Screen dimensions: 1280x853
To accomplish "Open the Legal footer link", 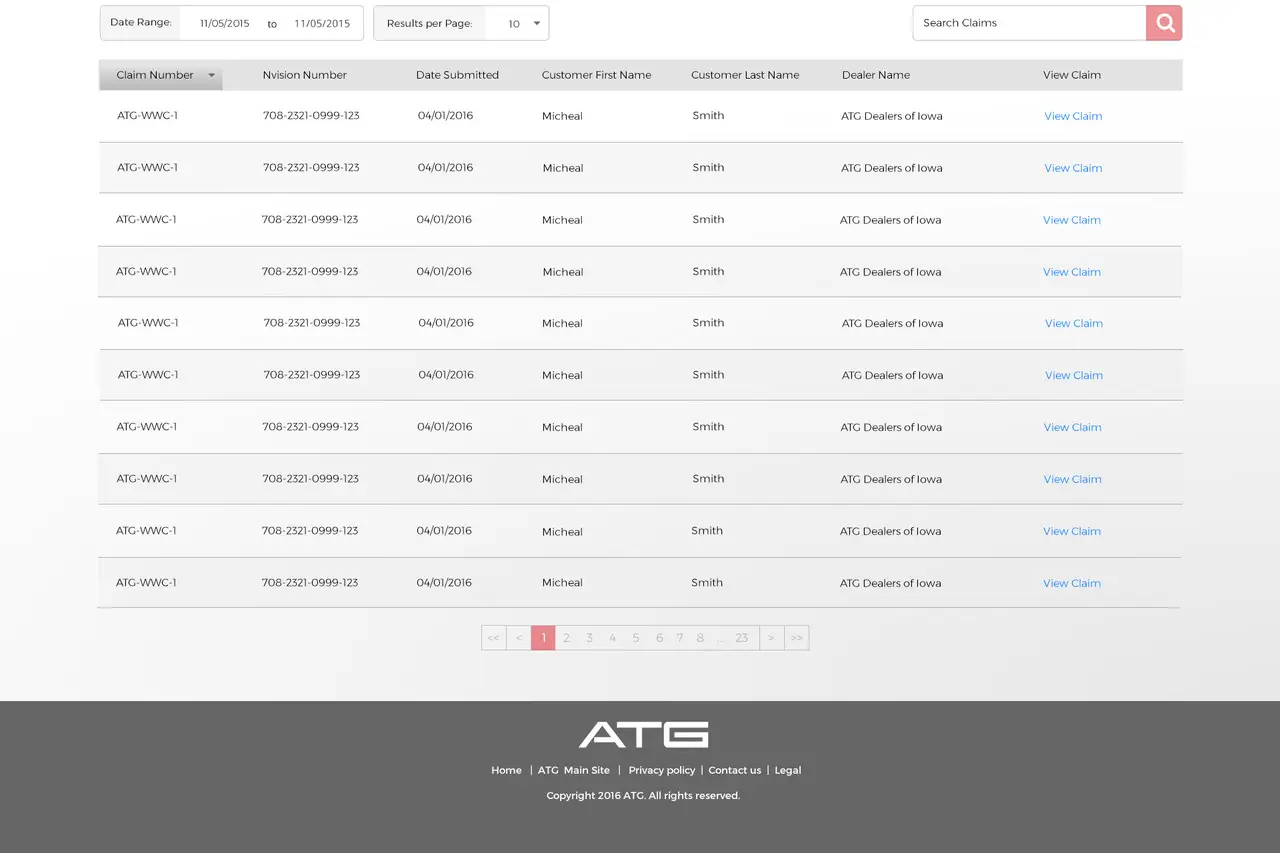I will click(x=788, y=770).
